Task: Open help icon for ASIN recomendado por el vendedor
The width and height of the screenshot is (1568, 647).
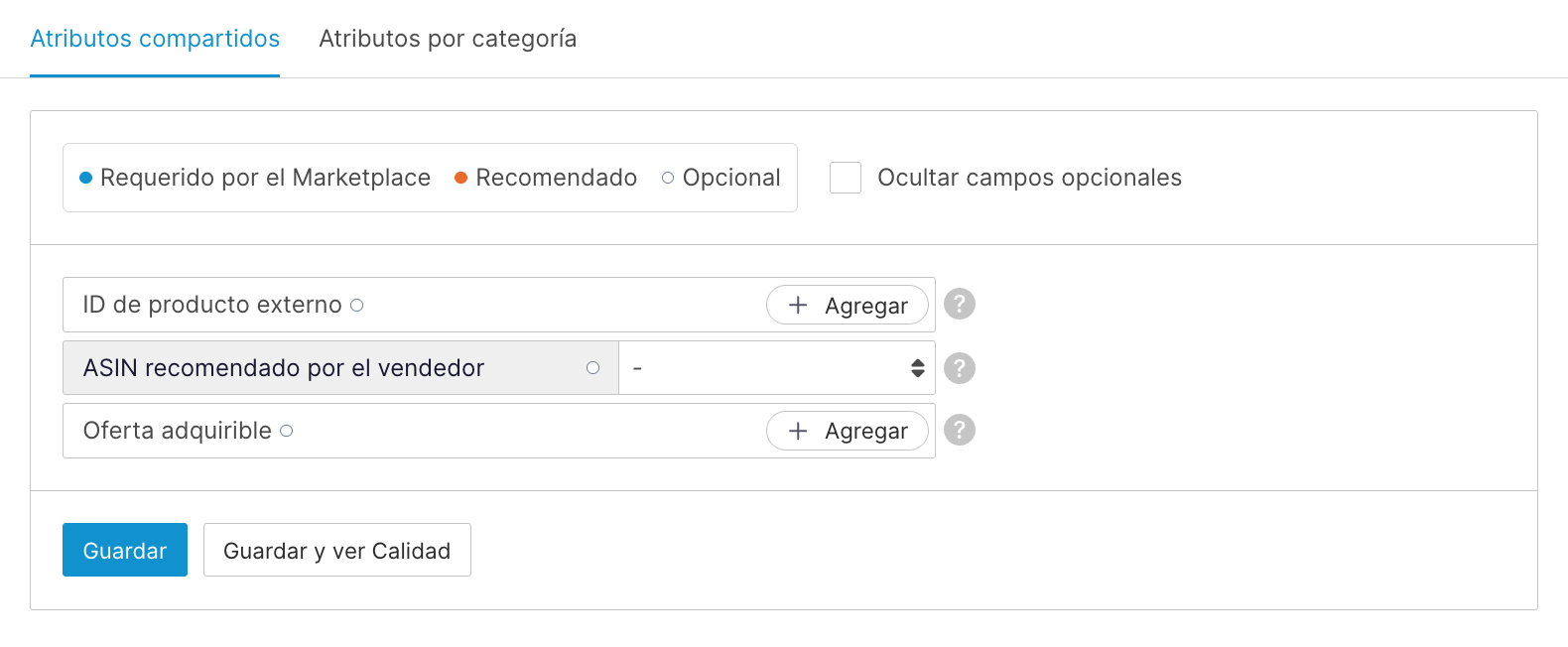Action: tap(959, 368)
